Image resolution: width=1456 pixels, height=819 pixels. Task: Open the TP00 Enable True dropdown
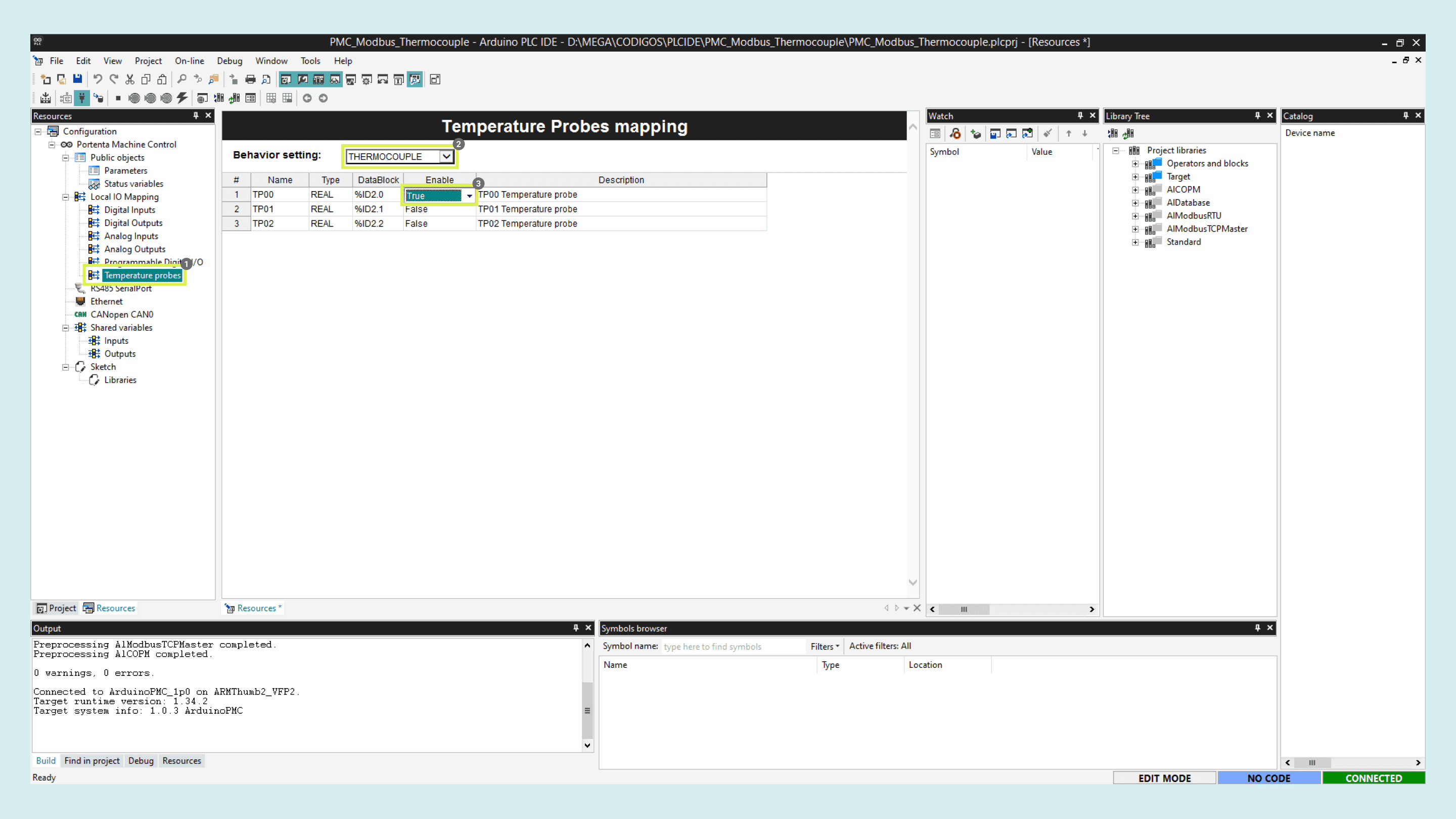coord(469,196)
